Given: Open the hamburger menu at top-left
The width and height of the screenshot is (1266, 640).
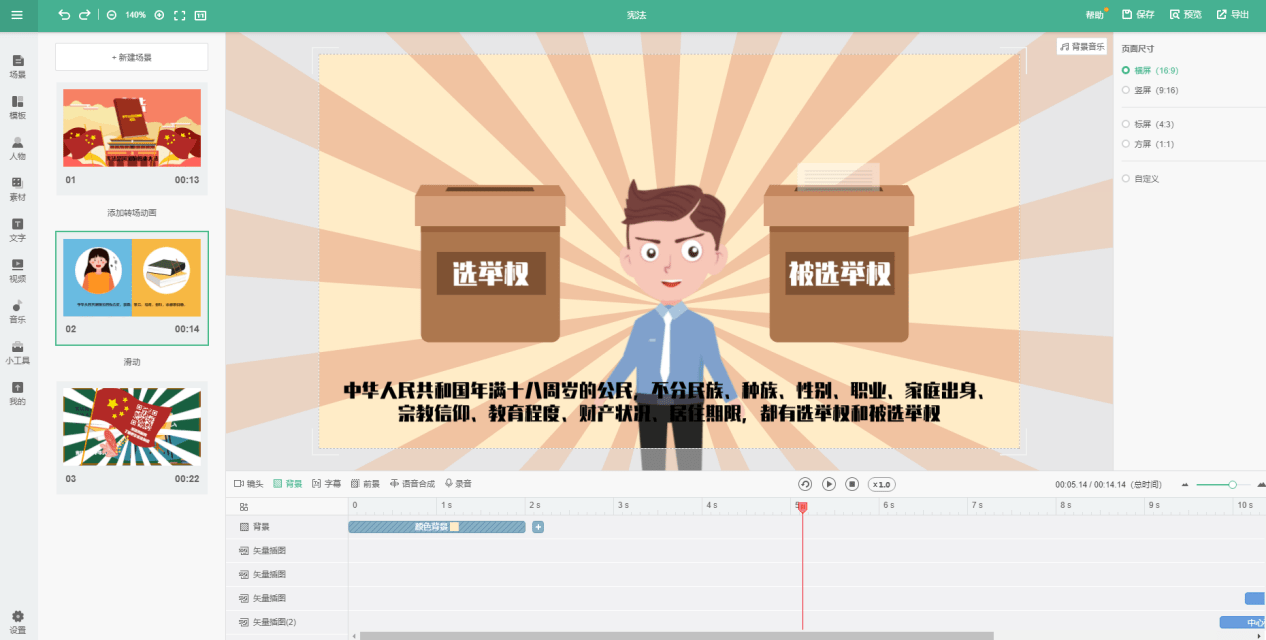Looking at the screenshot, I should 17,15.
